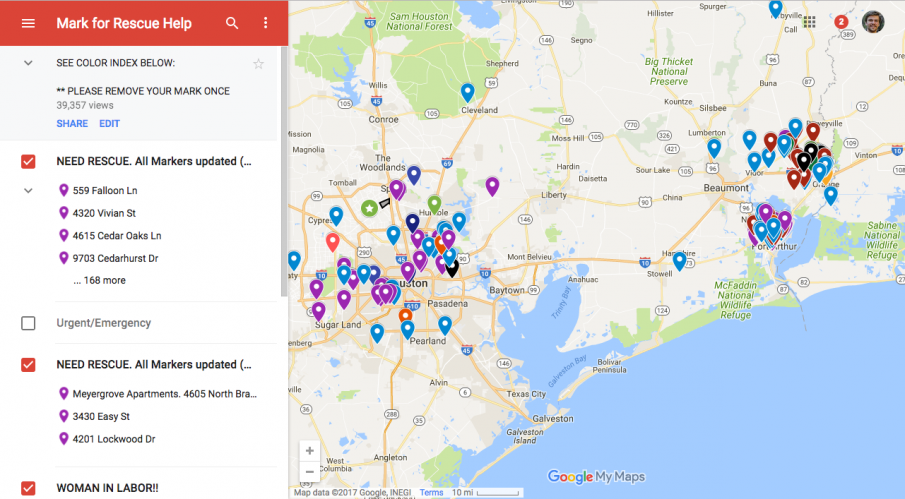The height and width of the screenshot is (499, 905).
Task: Click the 'WOMAN IN LABOR!!' layer title
Action: pyautogui.click(x=107, y=488)
